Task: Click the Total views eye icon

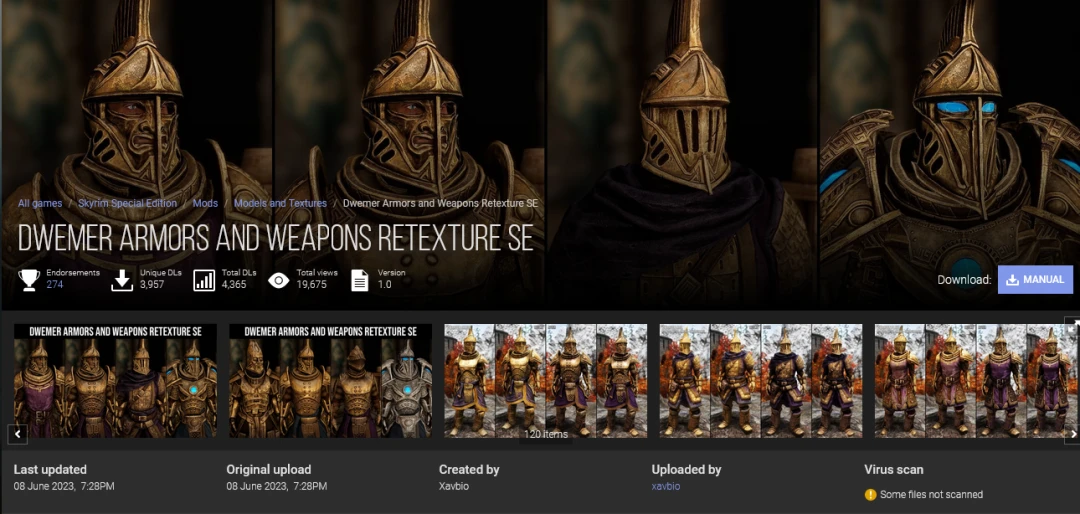Action: point(278,280)
